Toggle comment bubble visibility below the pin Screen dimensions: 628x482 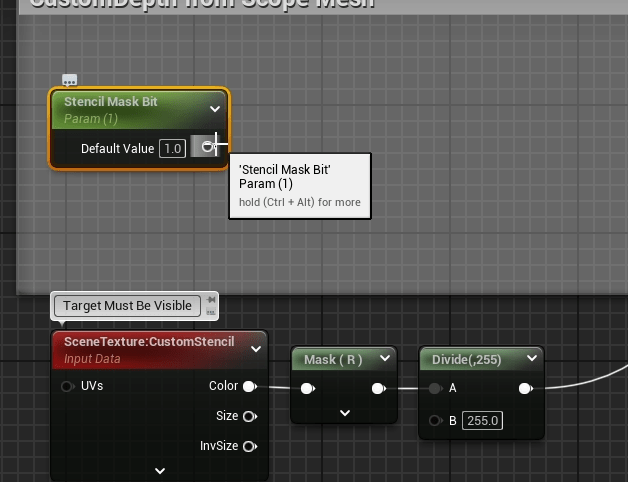(211, 312)
